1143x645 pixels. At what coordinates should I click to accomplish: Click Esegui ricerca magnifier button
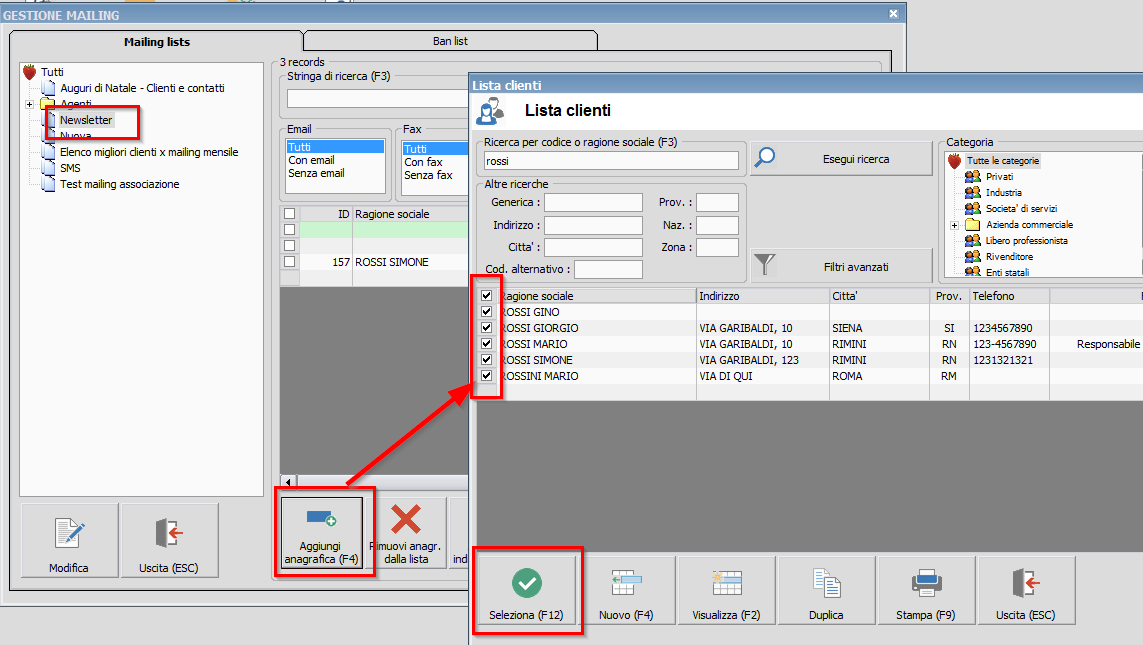click(x=841, y=158)
